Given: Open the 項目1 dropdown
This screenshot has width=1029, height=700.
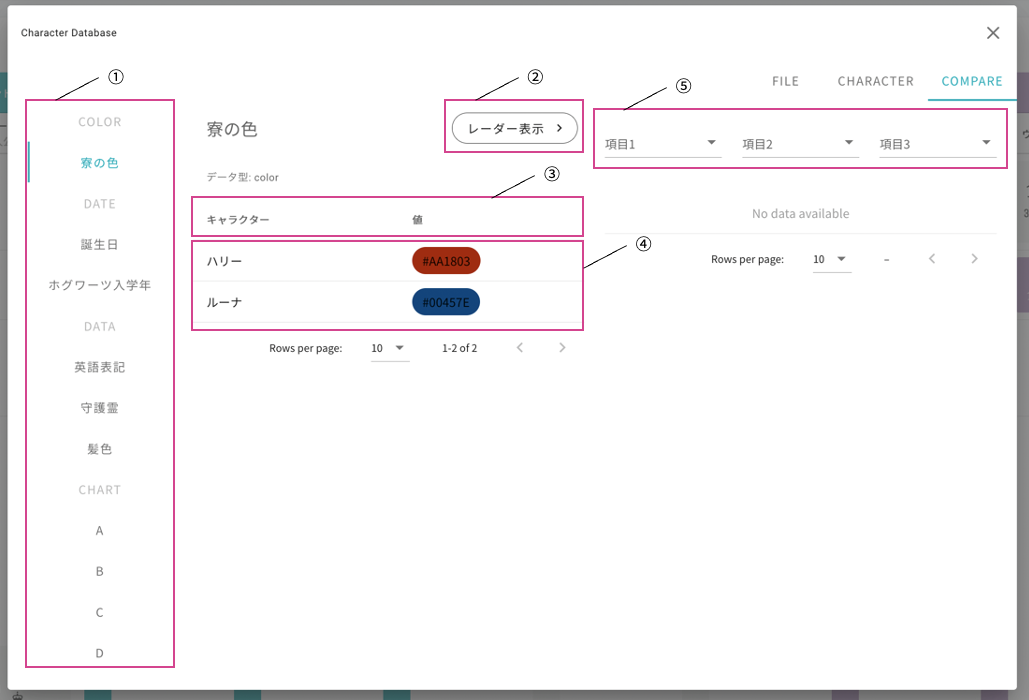Looking at the screenshot, I should click(663, 144).
